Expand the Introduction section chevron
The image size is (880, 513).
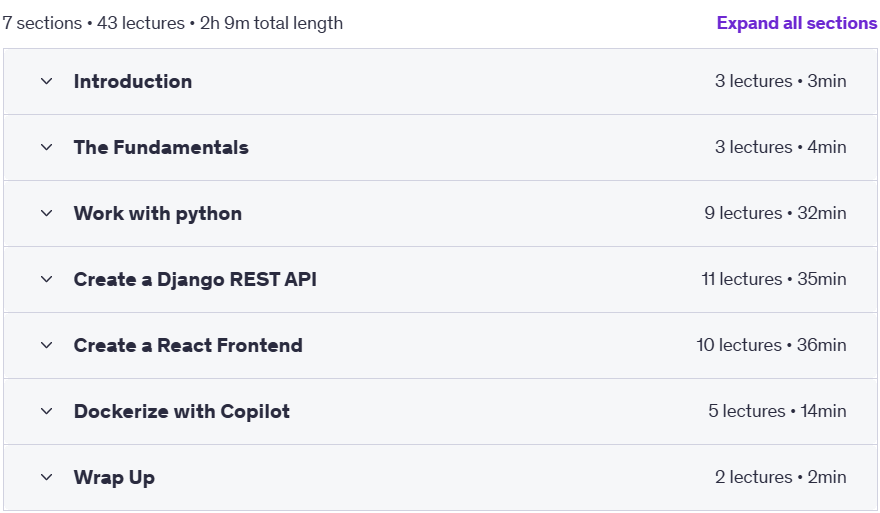tap(47, 81)
